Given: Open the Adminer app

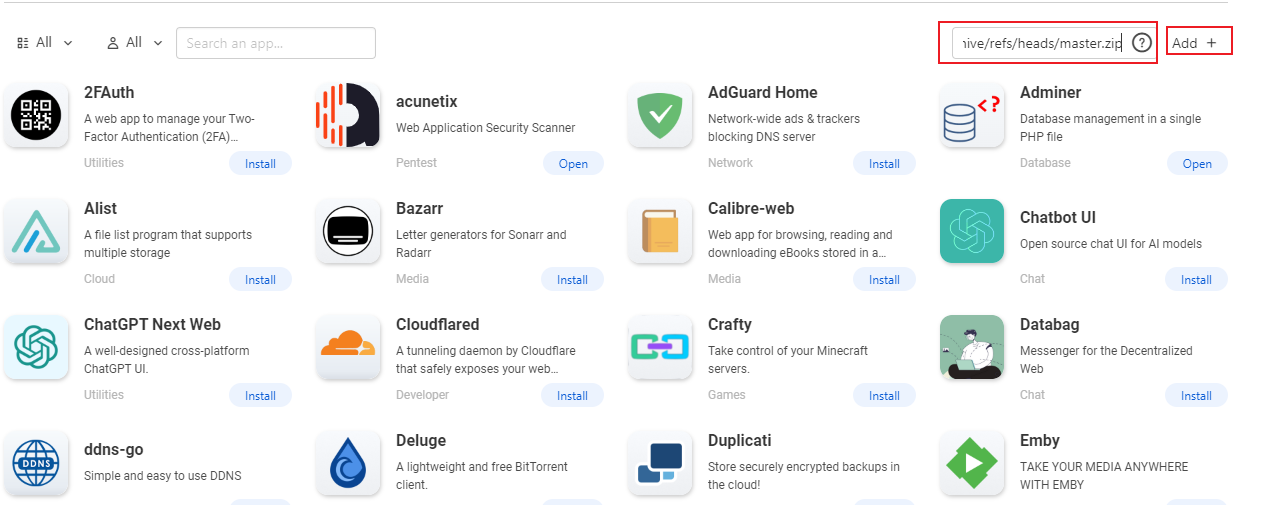Looking at the screenshot, I should 1196,164.
